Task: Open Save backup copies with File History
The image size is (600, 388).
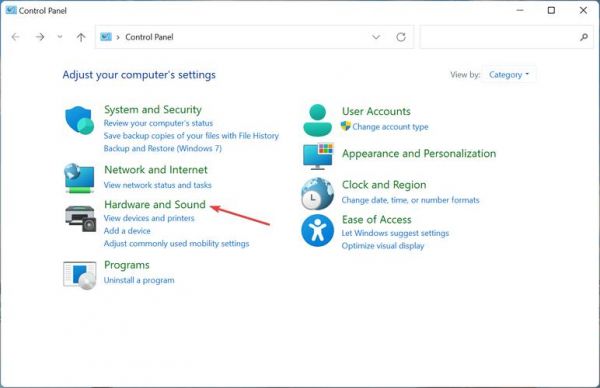Action: click(191, 136)
